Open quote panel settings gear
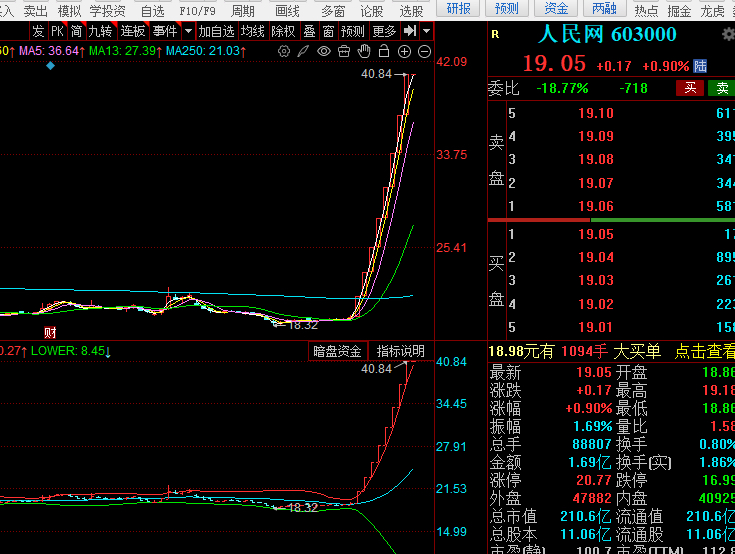The height and width of the screenshot is (554, 735). point(728,34)
